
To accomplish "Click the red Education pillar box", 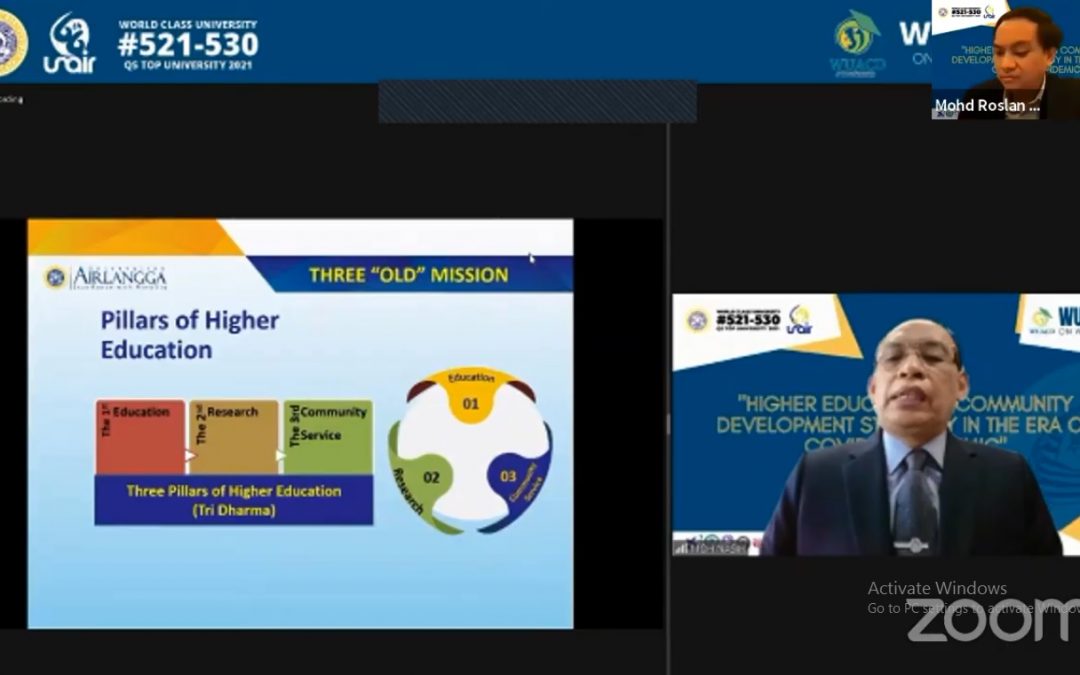I will [140, 437].
